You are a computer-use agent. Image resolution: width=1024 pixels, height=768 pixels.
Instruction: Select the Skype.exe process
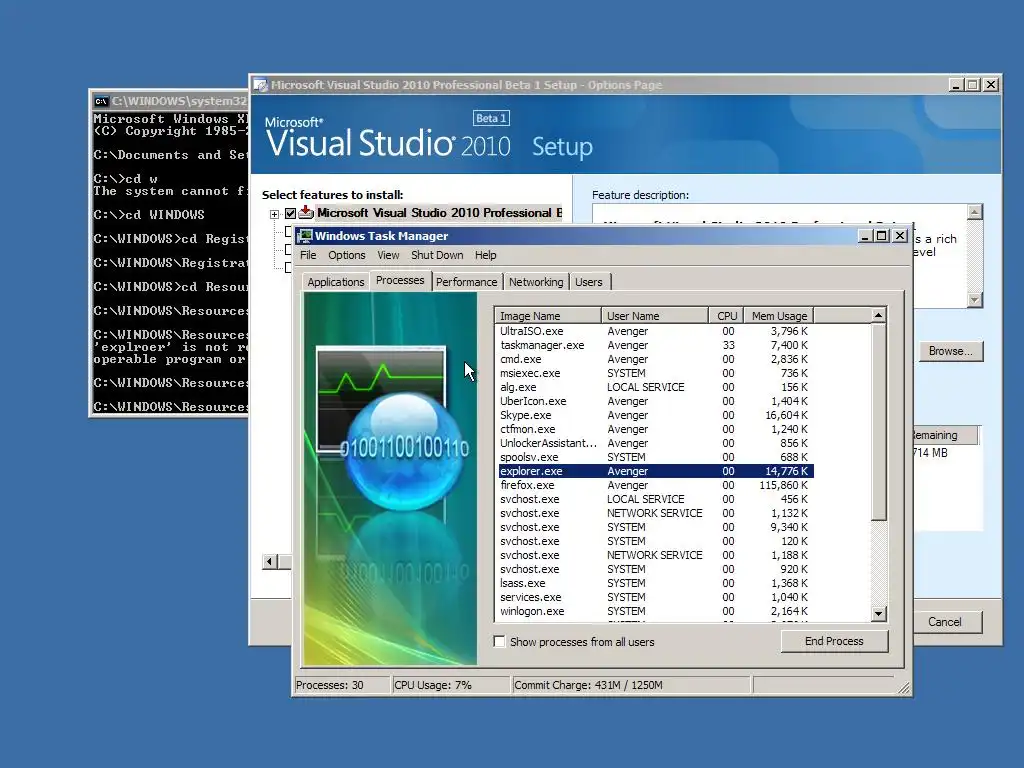[x=655, y=415]
